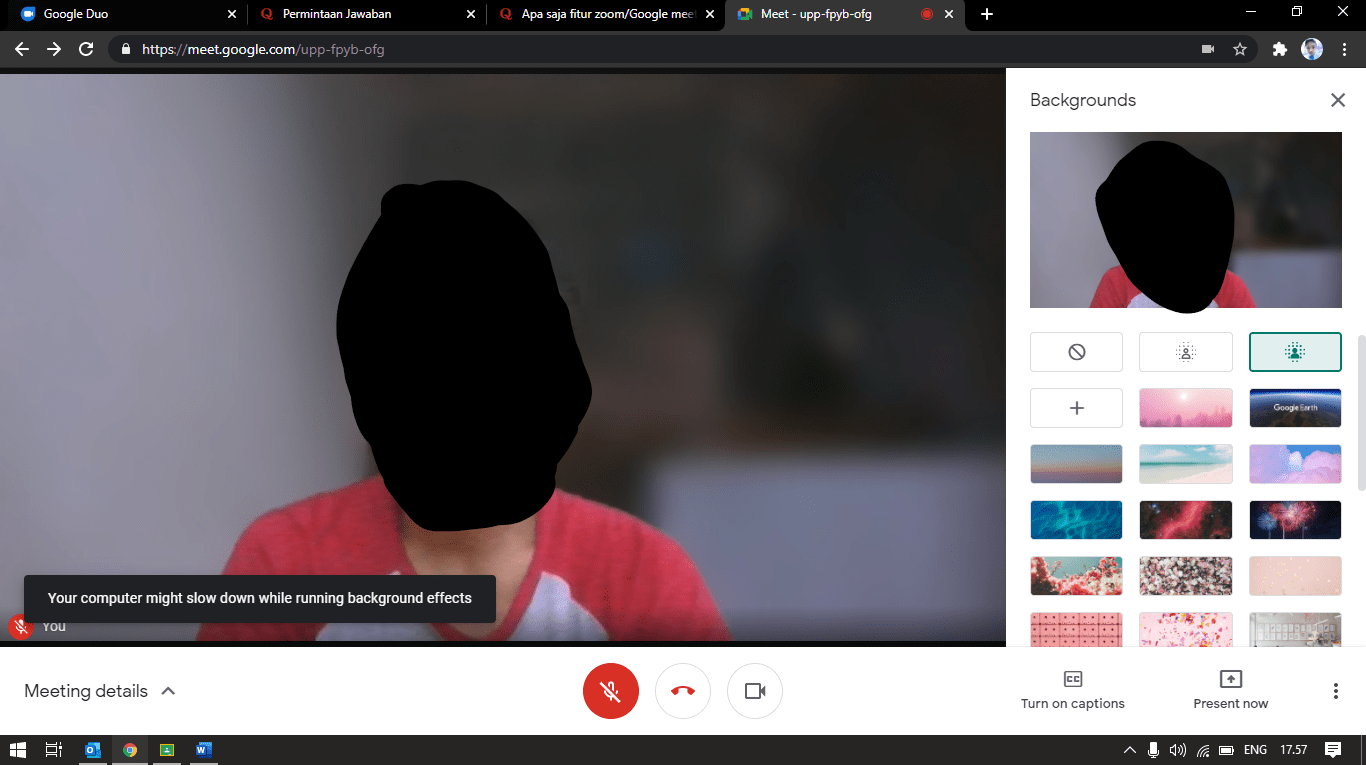Open Word from taskbar
This screenshot has height=765, width=1366.
(204, 750)
